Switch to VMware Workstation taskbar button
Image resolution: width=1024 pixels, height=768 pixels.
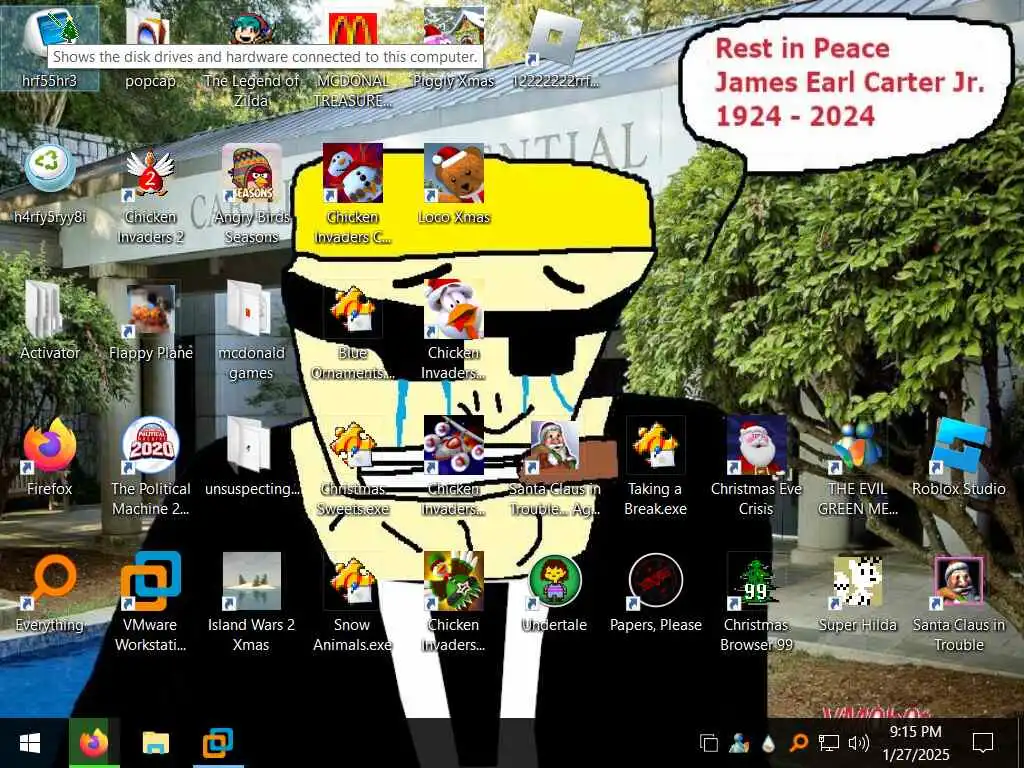click(x=218, y=743)
